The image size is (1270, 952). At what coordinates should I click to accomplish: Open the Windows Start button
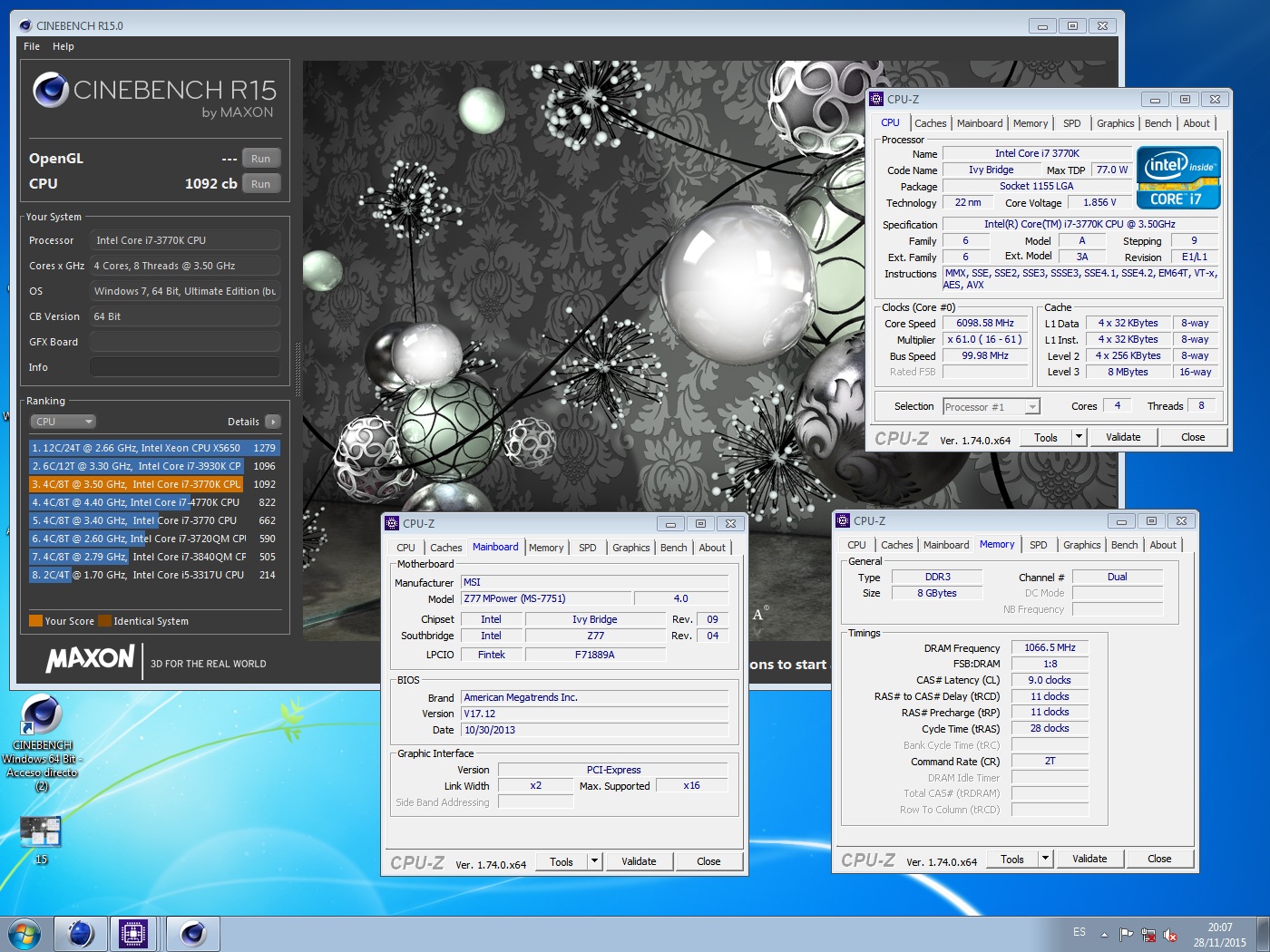(x=24, y=935)
